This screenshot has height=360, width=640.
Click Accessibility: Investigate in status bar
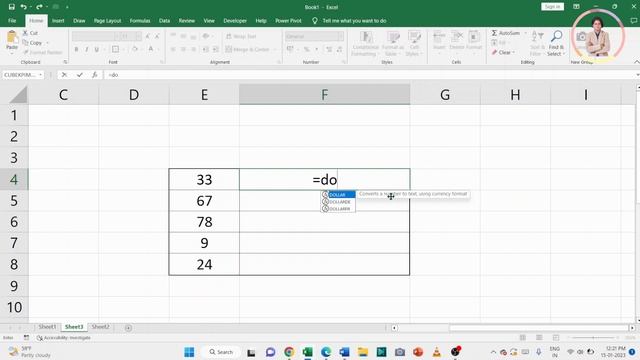[63, 338]
